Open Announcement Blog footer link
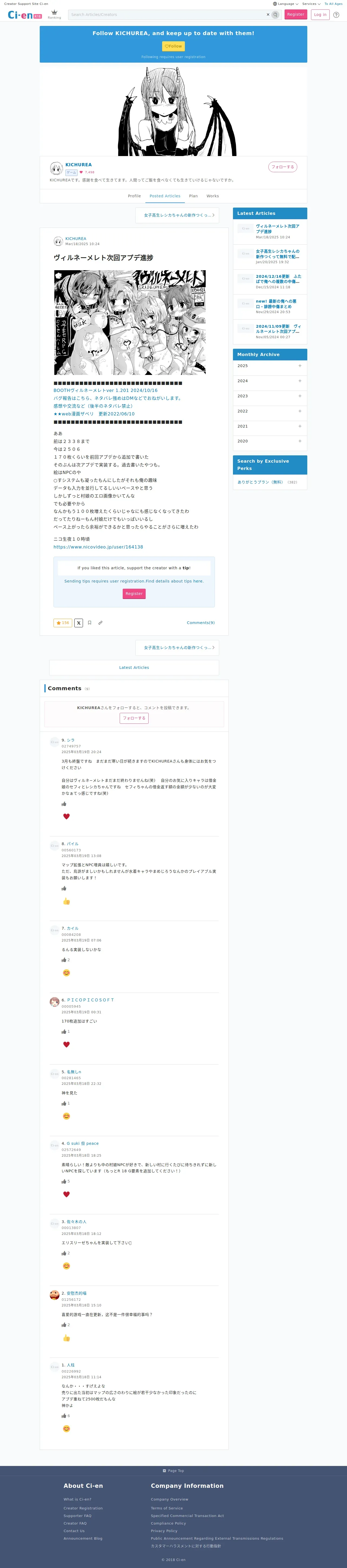Image resolution: width=347 pixels, height=1568 pixels. click(83, 1538)
